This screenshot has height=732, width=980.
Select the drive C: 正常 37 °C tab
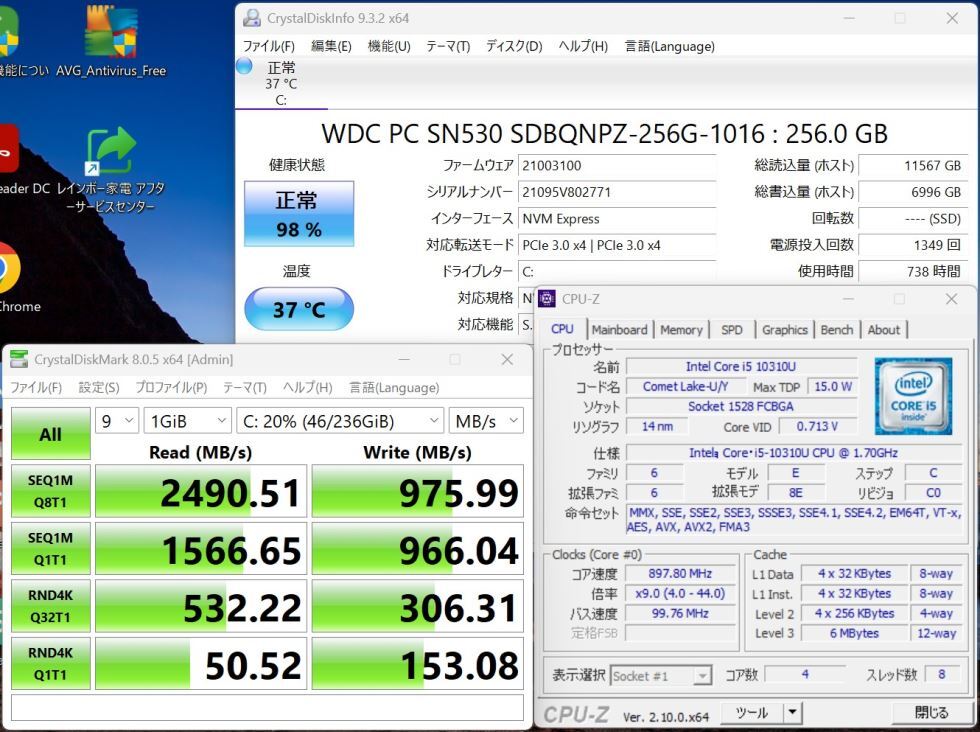(281, 83)
